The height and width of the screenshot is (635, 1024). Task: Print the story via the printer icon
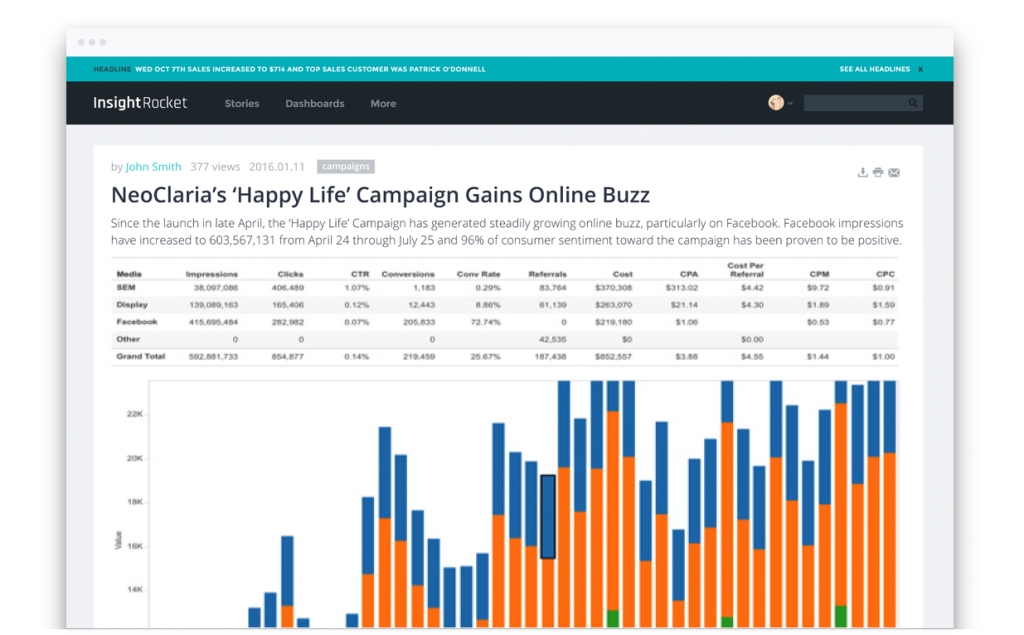878,172
